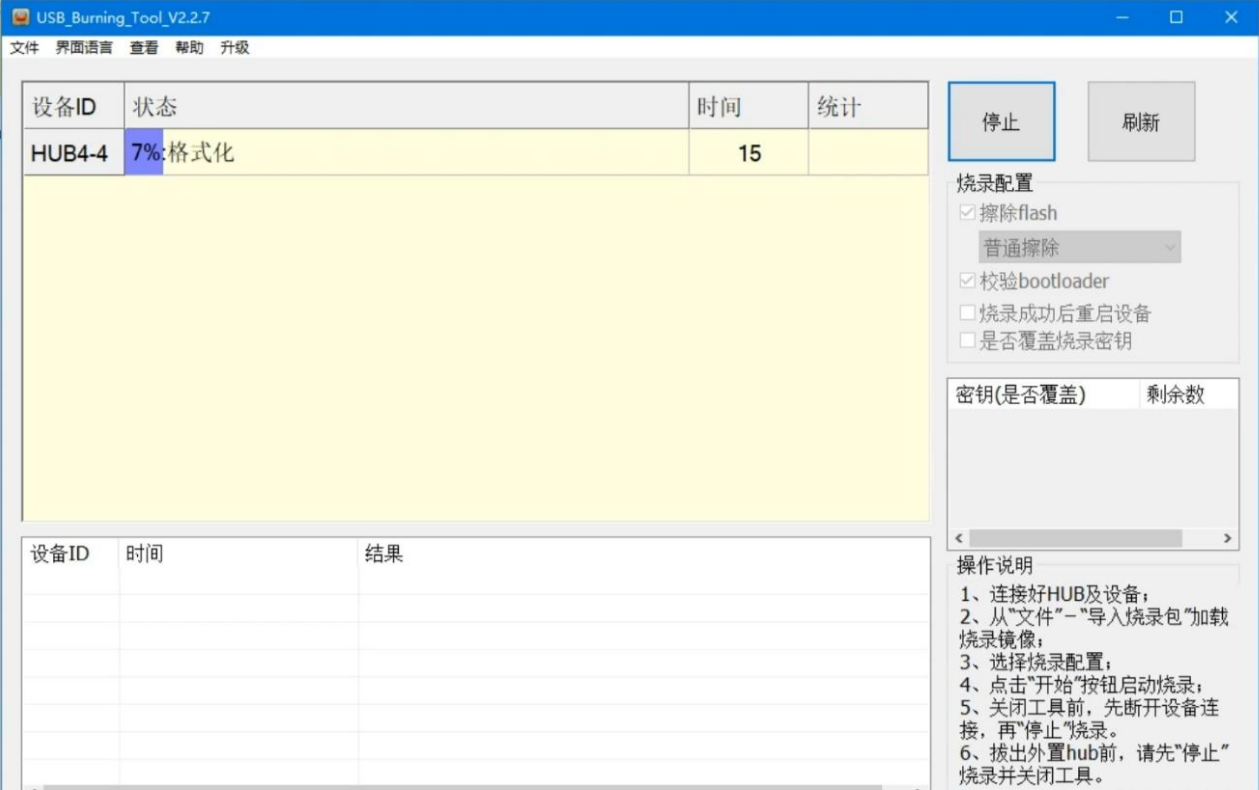The width and height of the screenshot is (1259, 790).
Task: Open the 界面语言 menu
Action: [84, 48]
